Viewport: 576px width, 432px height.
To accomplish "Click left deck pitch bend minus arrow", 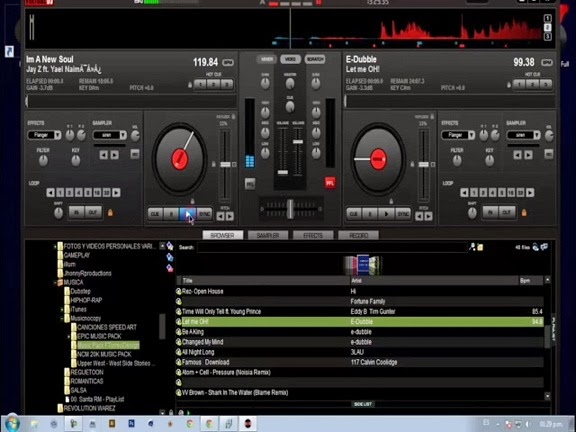I will point(220,217).
